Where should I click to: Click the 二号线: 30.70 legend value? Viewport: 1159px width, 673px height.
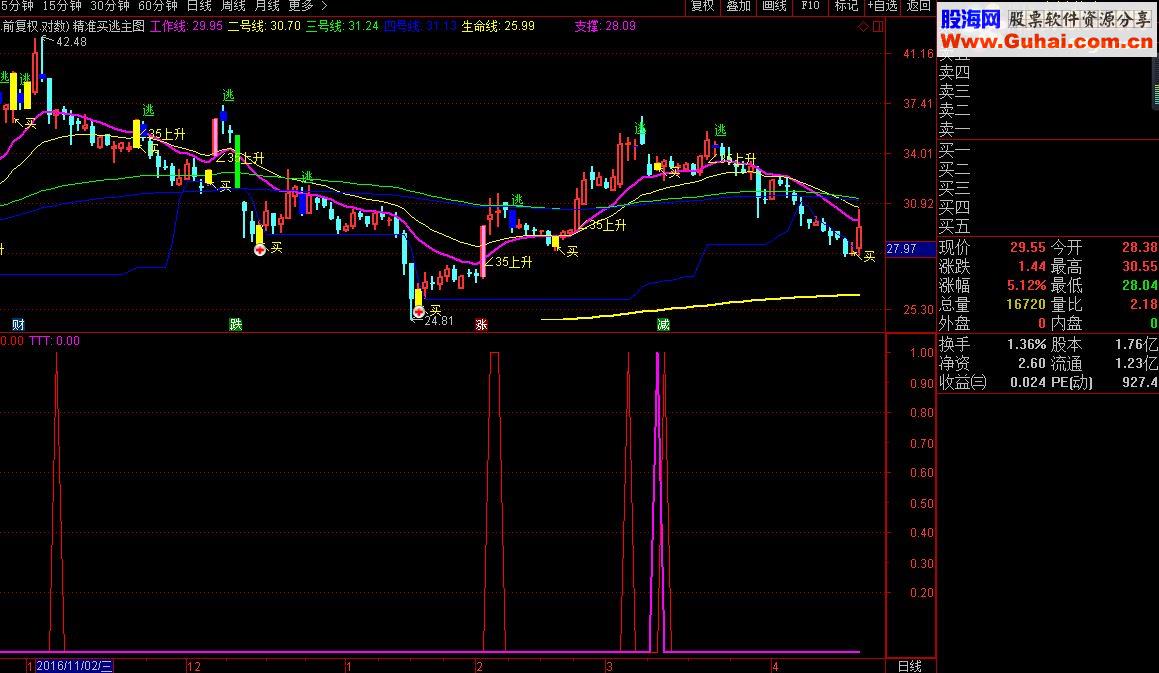pos(264,26)
